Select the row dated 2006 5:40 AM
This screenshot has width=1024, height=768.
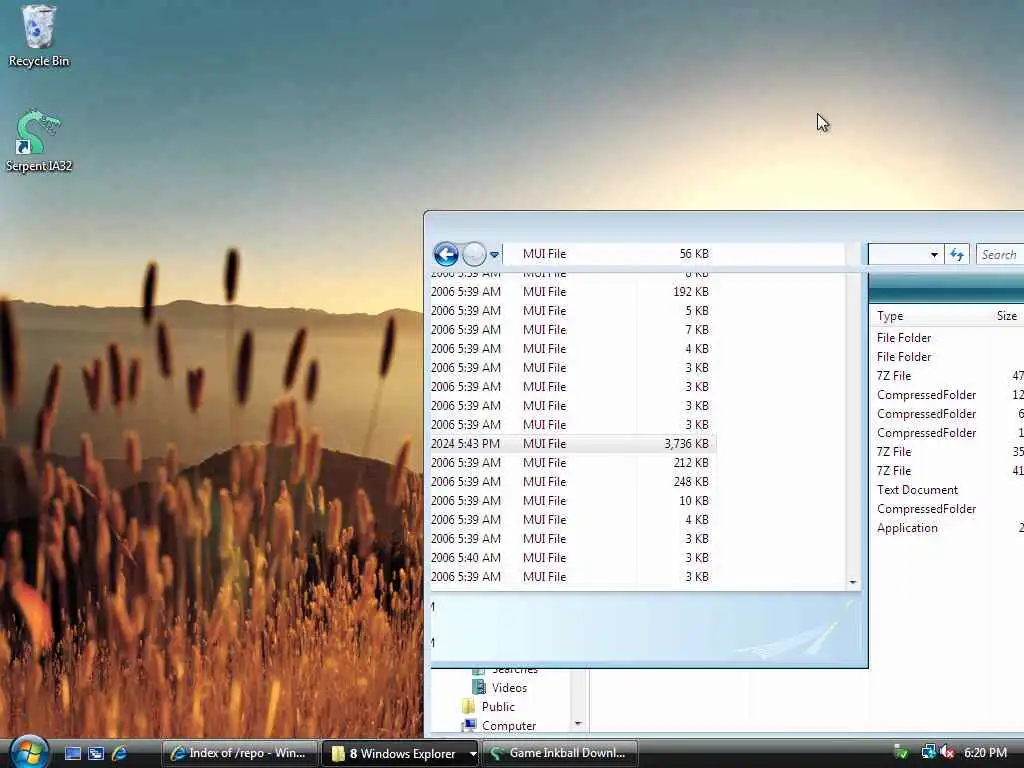[573, 558]
